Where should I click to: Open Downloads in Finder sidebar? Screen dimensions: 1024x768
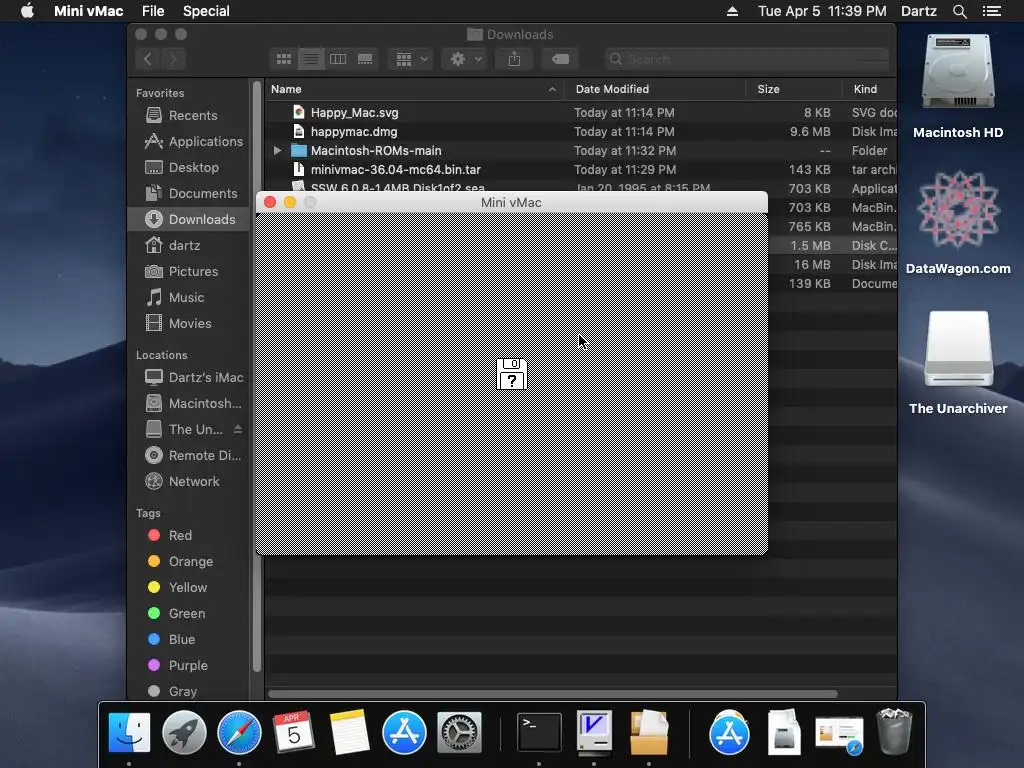(189, 219)
